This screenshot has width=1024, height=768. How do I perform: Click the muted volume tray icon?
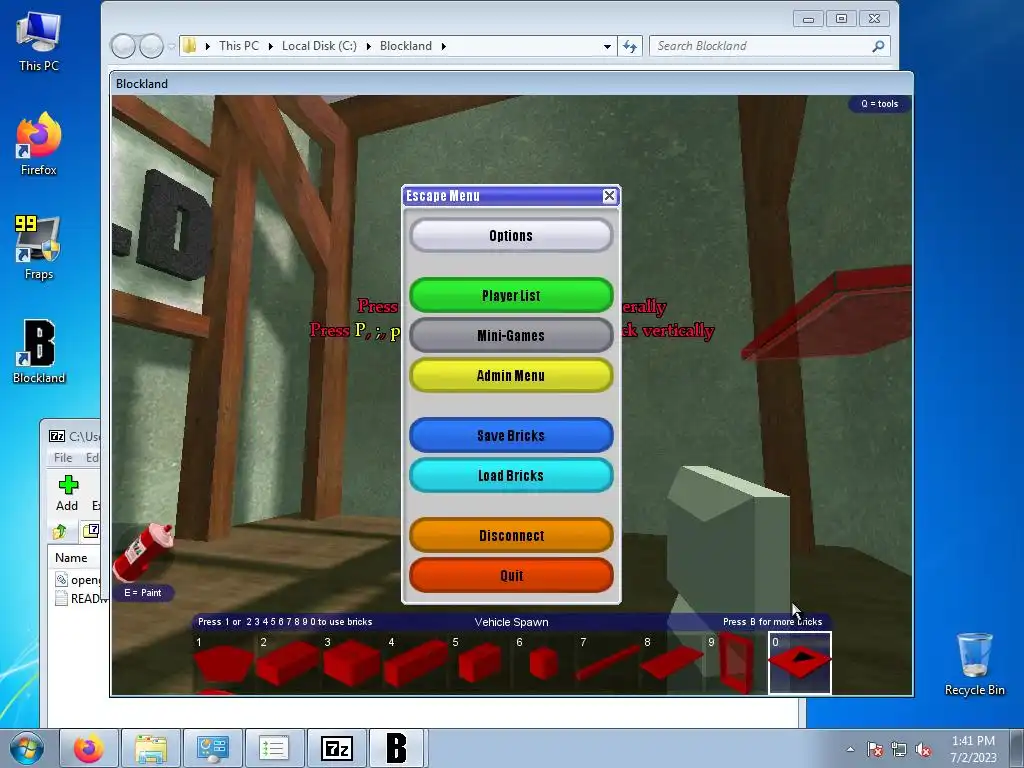pos(923,749)
